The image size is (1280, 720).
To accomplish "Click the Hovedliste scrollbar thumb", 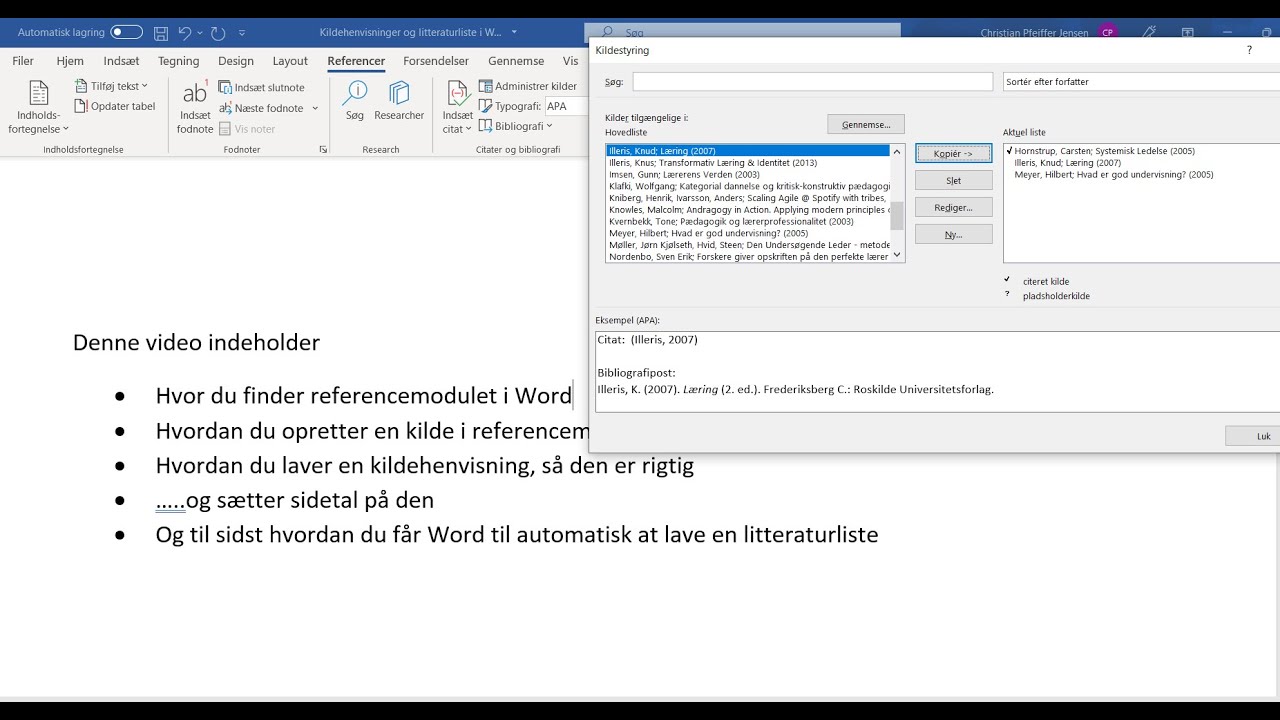I will click(x=897, y=215).
